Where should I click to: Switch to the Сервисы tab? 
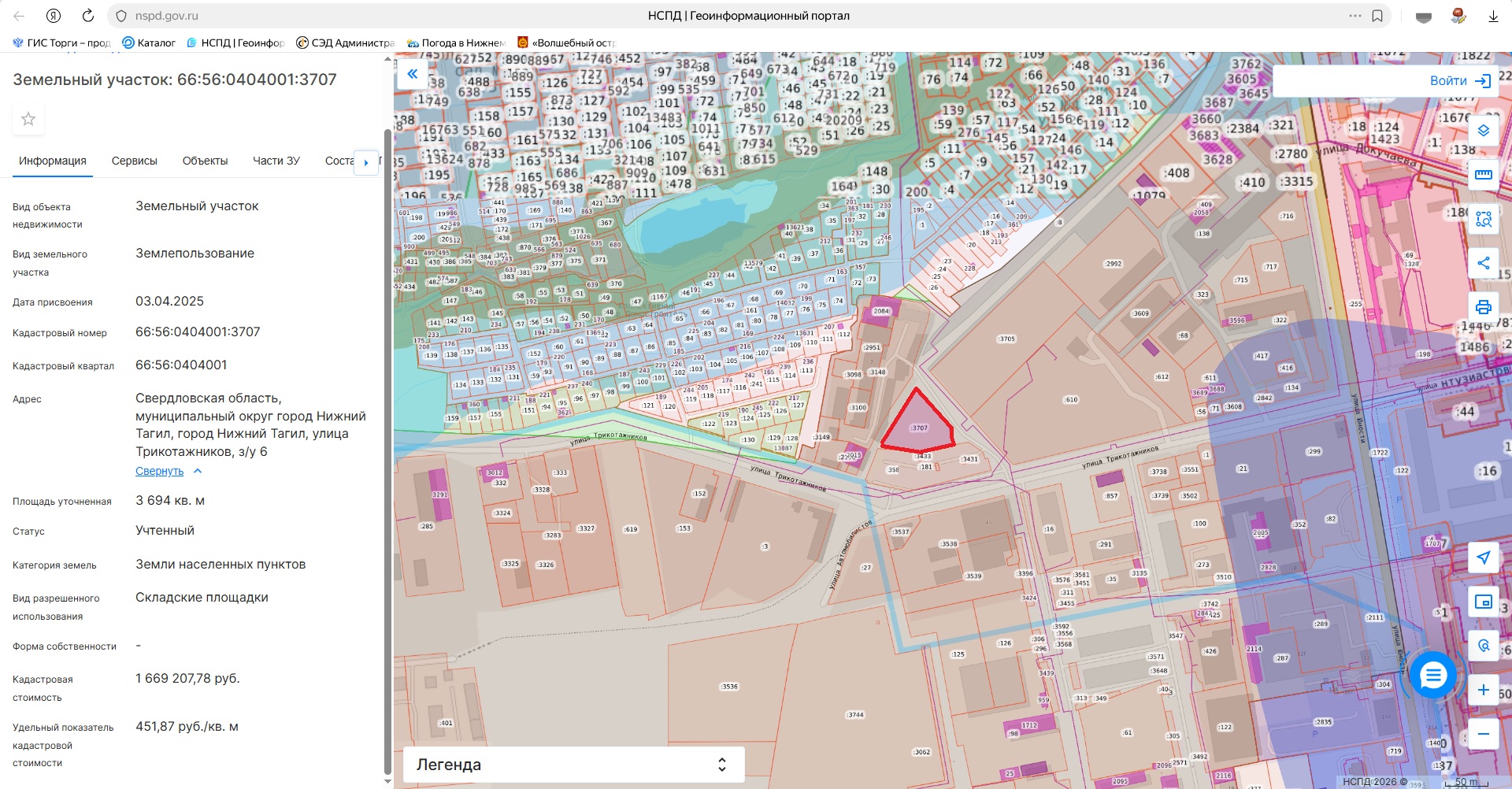pos(135,161)
